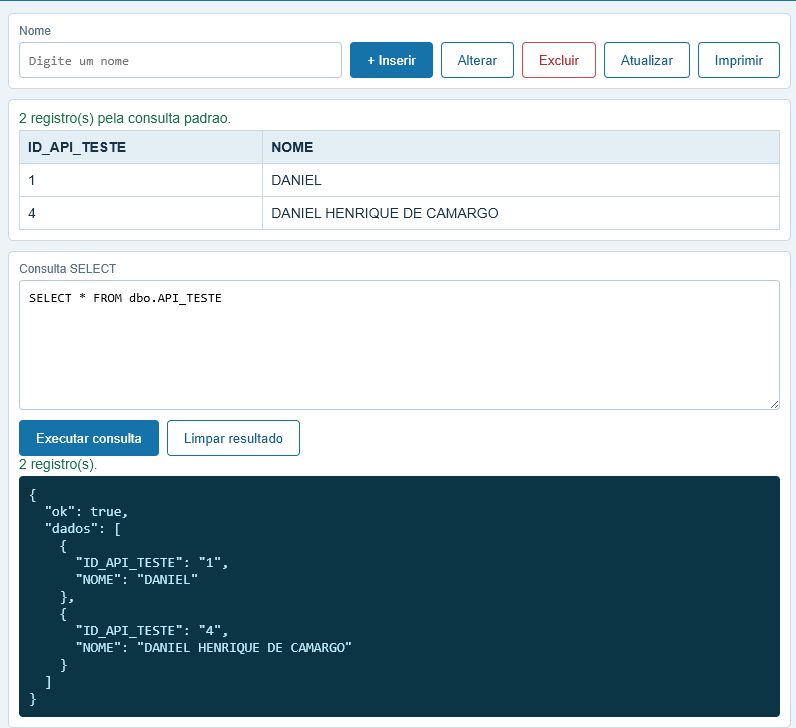Click the 'Consulta SELECT' label
796x728 pixels.
pyautogui.click(x=68, y=269)
